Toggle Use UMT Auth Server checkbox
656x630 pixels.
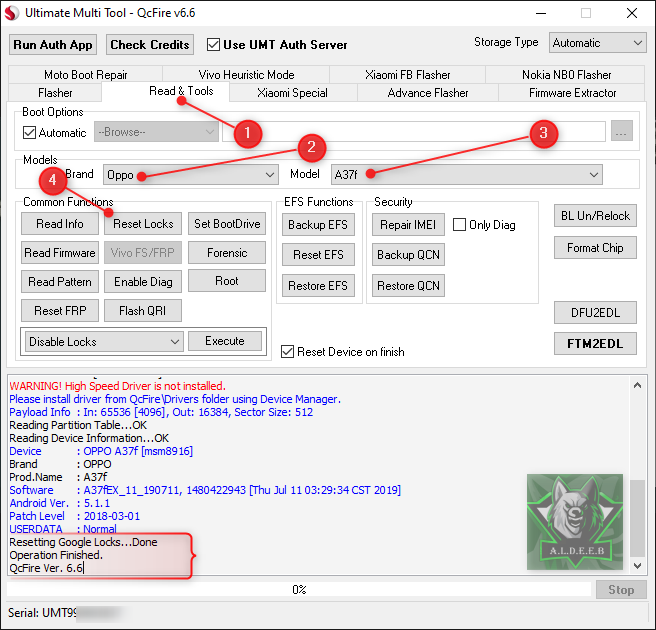213,45
